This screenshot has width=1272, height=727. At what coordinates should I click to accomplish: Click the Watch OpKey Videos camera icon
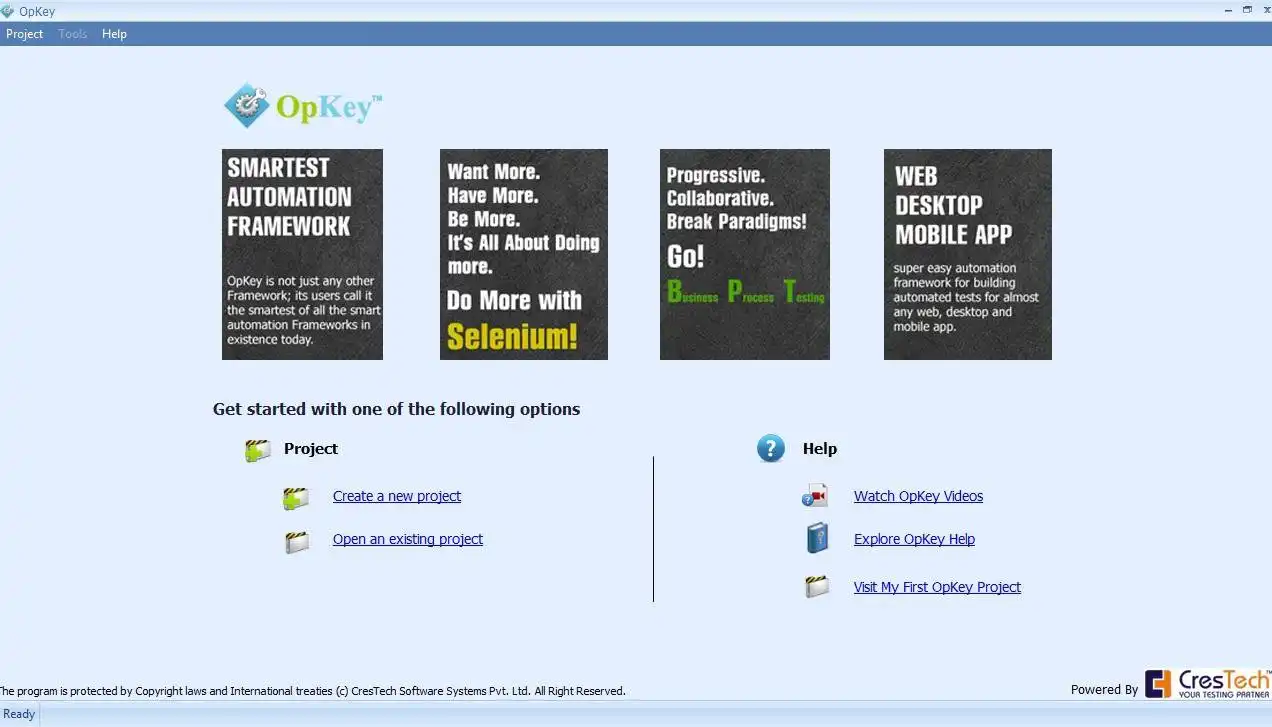815,496
